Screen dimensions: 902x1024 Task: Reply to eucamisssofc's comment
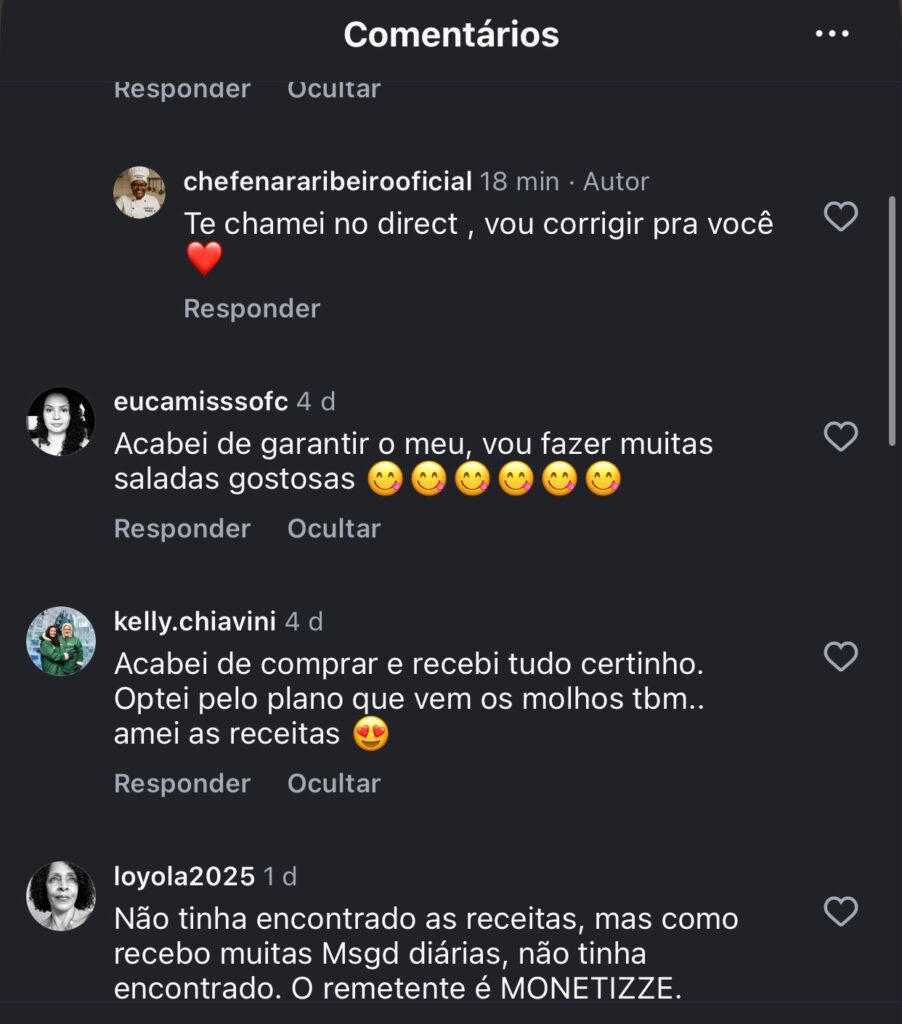[x=182, y=528]
